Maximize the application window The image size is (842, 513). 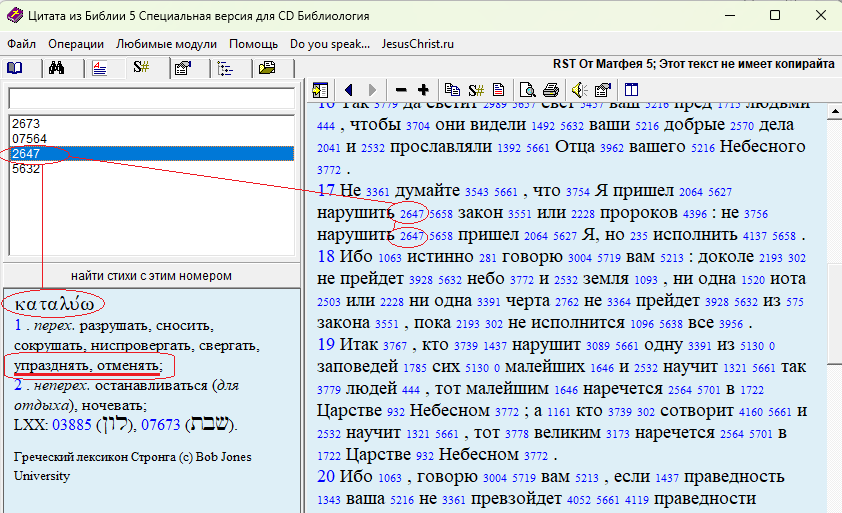(x=775, y=15)
